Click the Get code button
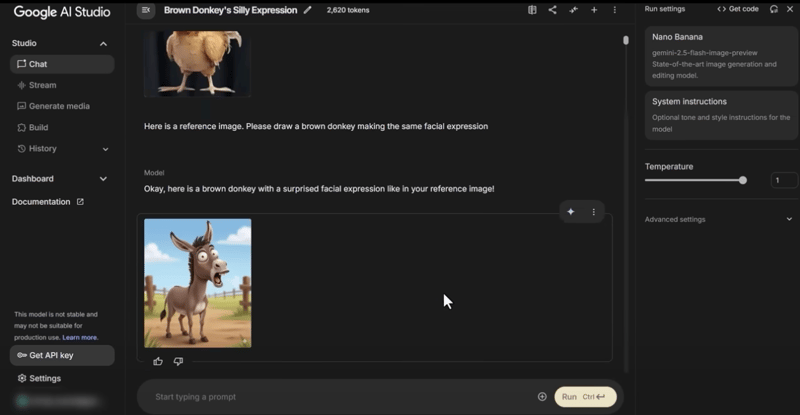The image size is (800, 415). pyautogui.click(x=738, y=9)
